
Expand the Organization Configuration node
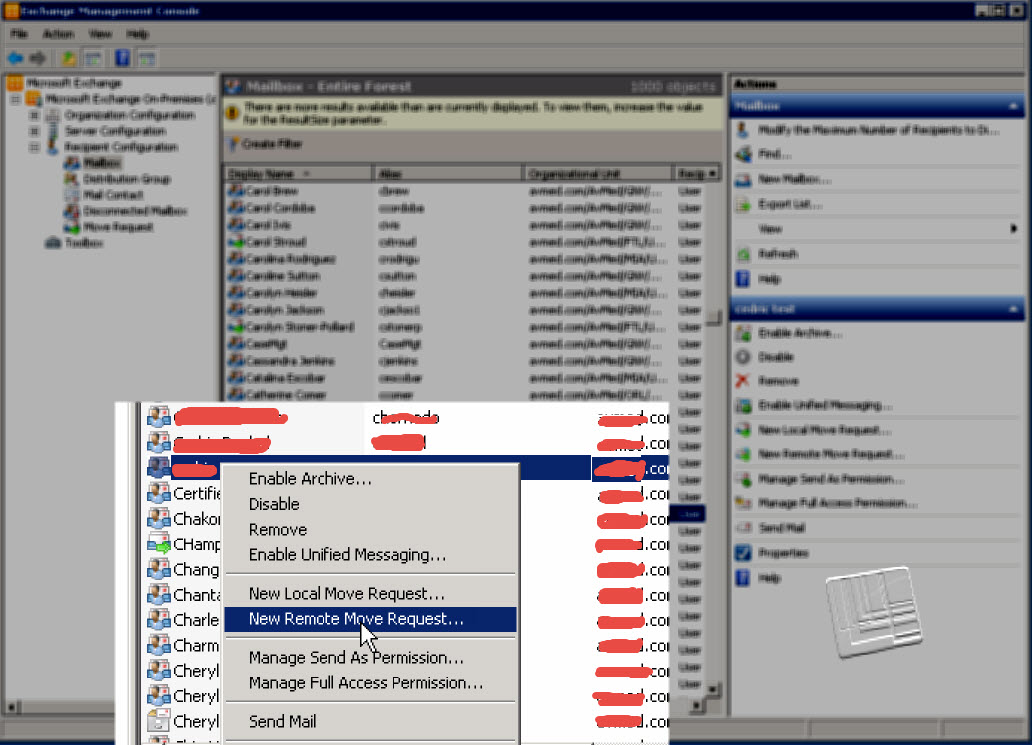(x=34, y=115)
